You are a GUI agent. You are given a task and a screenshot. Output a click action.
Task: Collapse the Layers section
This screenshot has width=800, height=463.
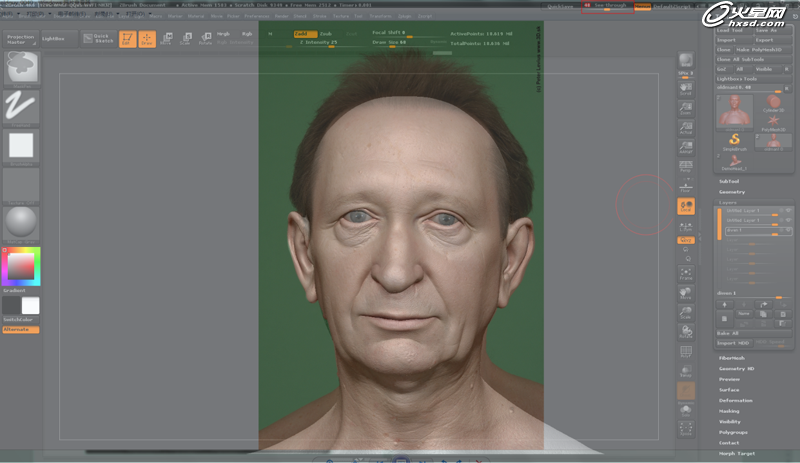[728, 203]
